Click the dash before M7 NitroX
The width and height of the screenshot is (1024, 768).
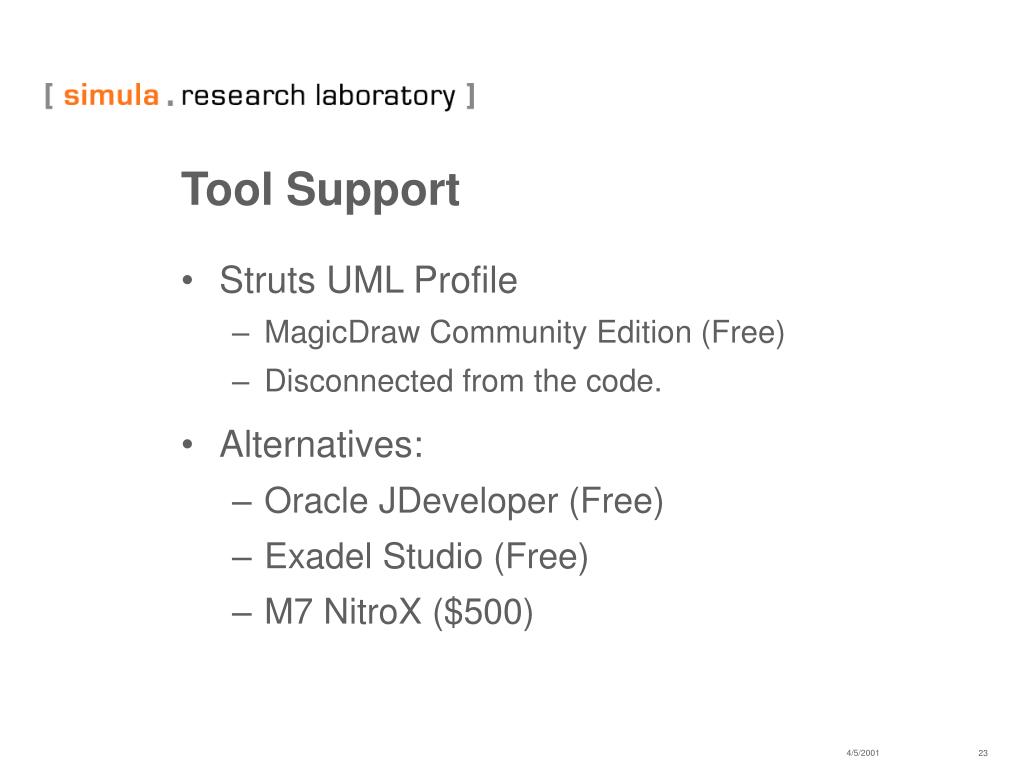(x=241, y=615)
